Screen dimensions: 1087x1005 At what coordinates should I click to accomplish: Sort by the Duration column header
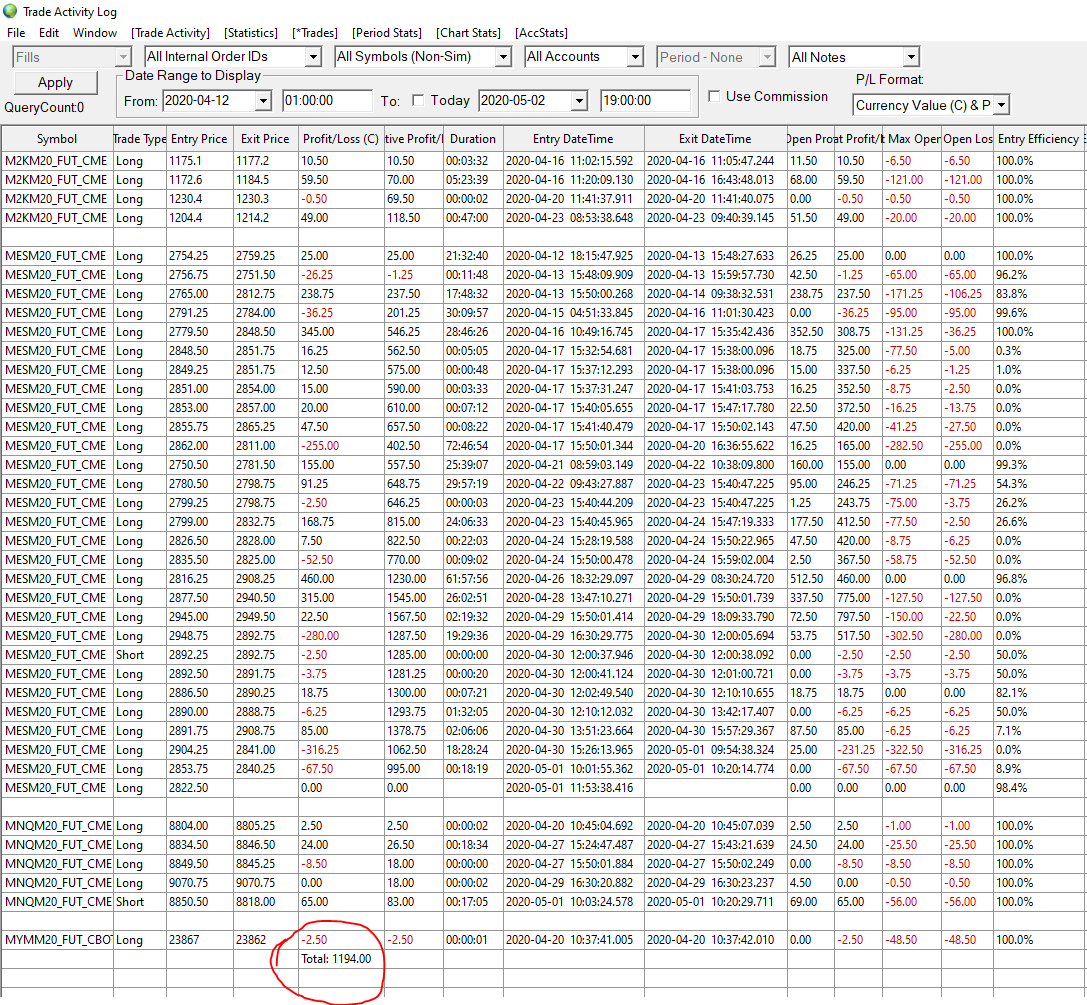[x=473, y=139]
